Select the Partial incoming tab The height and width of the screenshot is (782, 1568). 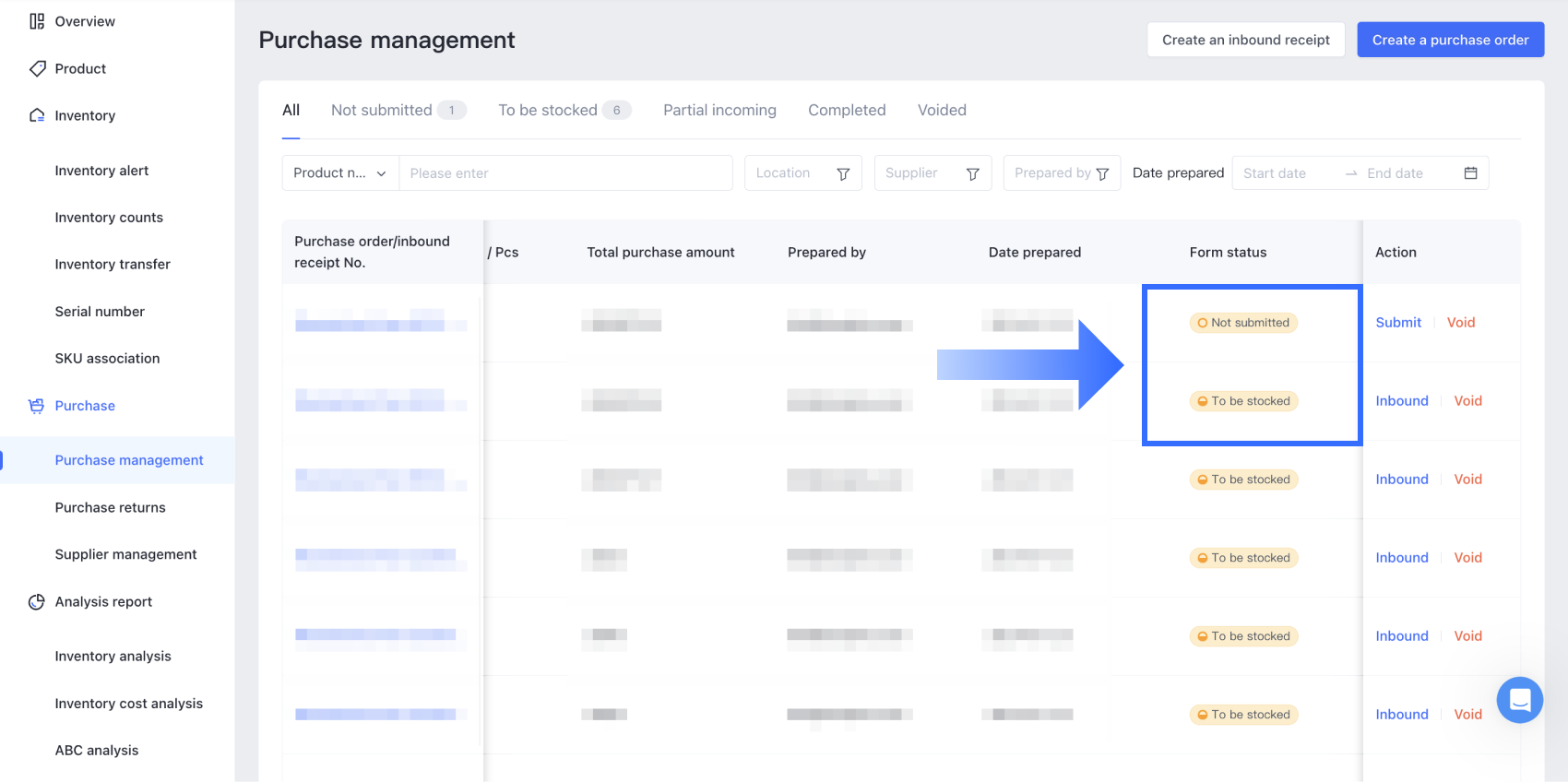point(719,111)
